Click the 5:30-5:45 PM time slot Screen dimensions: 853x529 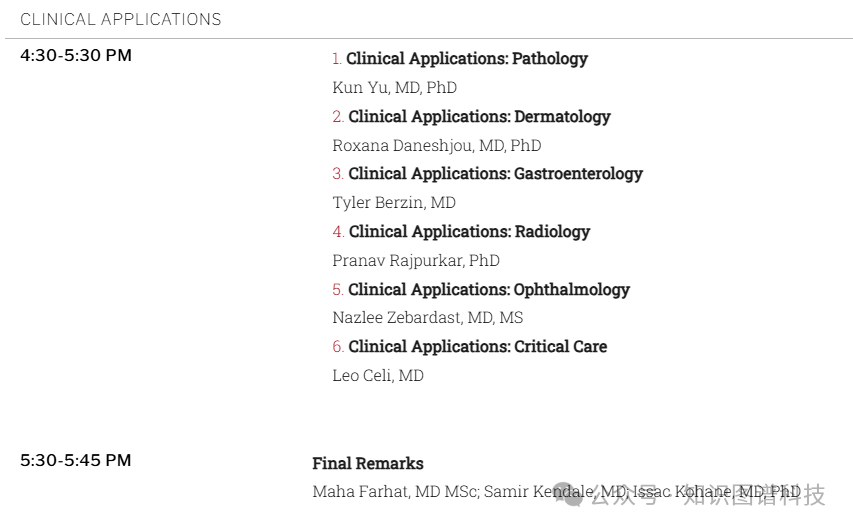[x=76, y=460]
